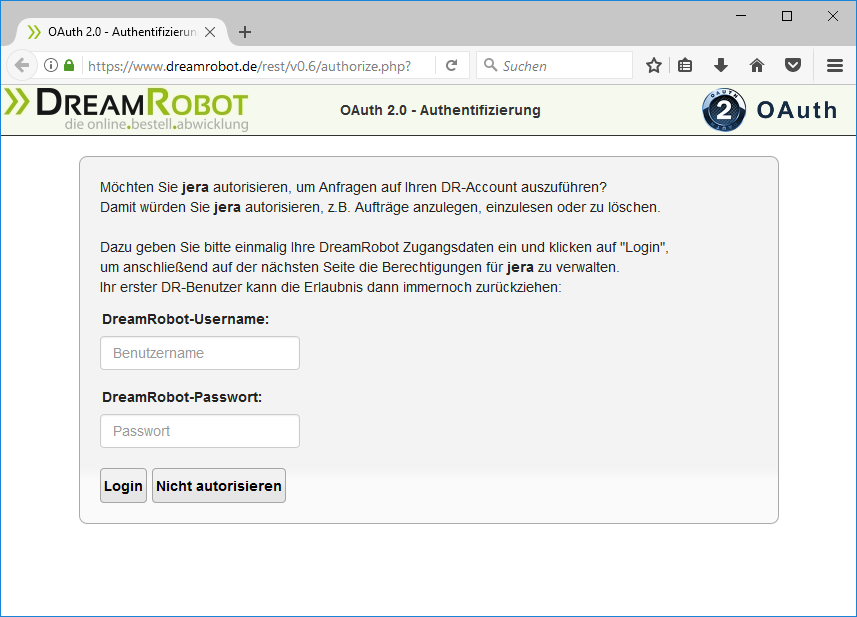
Task: Click the browser back arrow button
Action: (x=21, y=65)
